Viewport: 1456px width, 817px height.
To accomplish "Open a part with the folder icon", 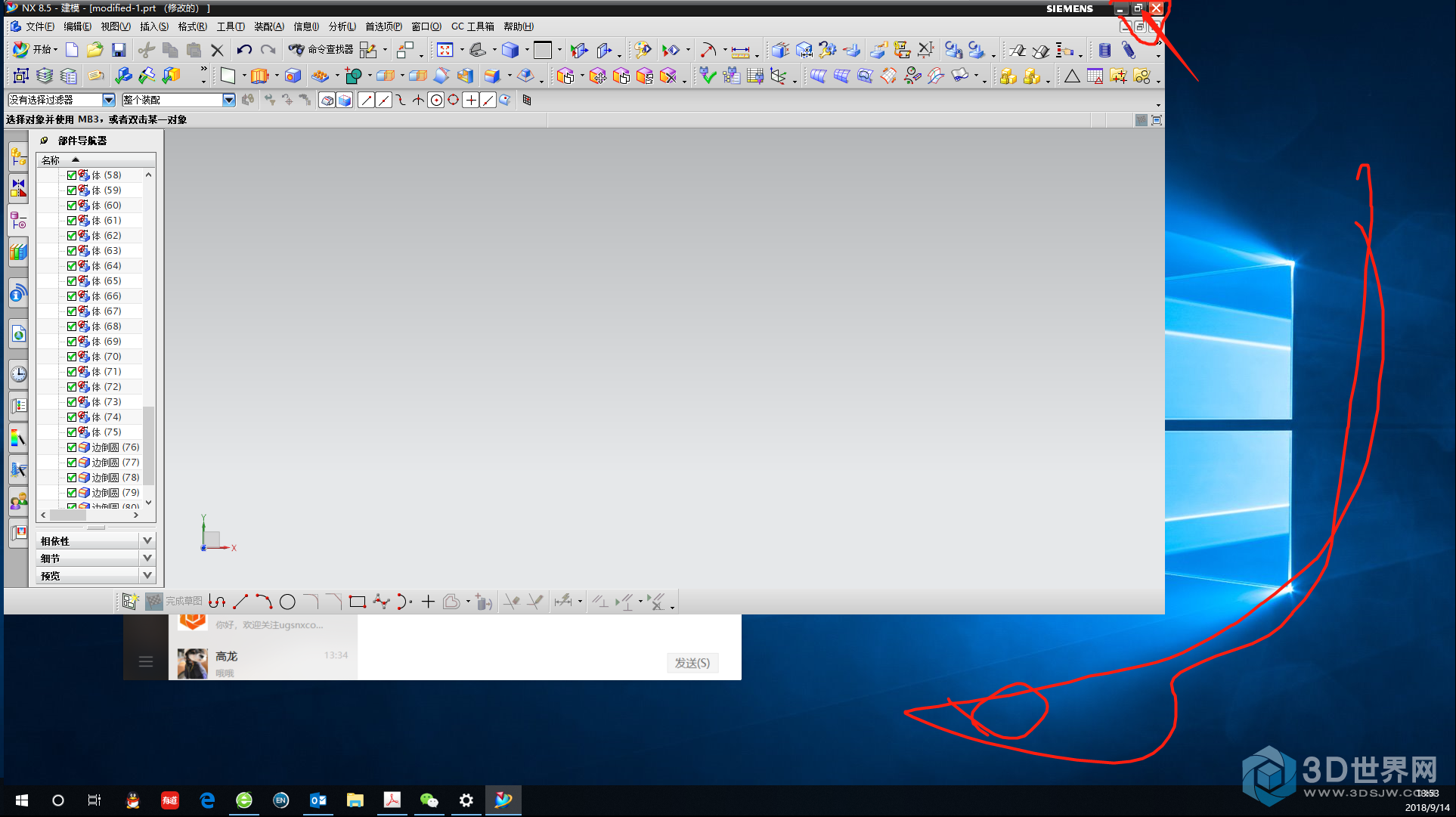I will 95,50.
